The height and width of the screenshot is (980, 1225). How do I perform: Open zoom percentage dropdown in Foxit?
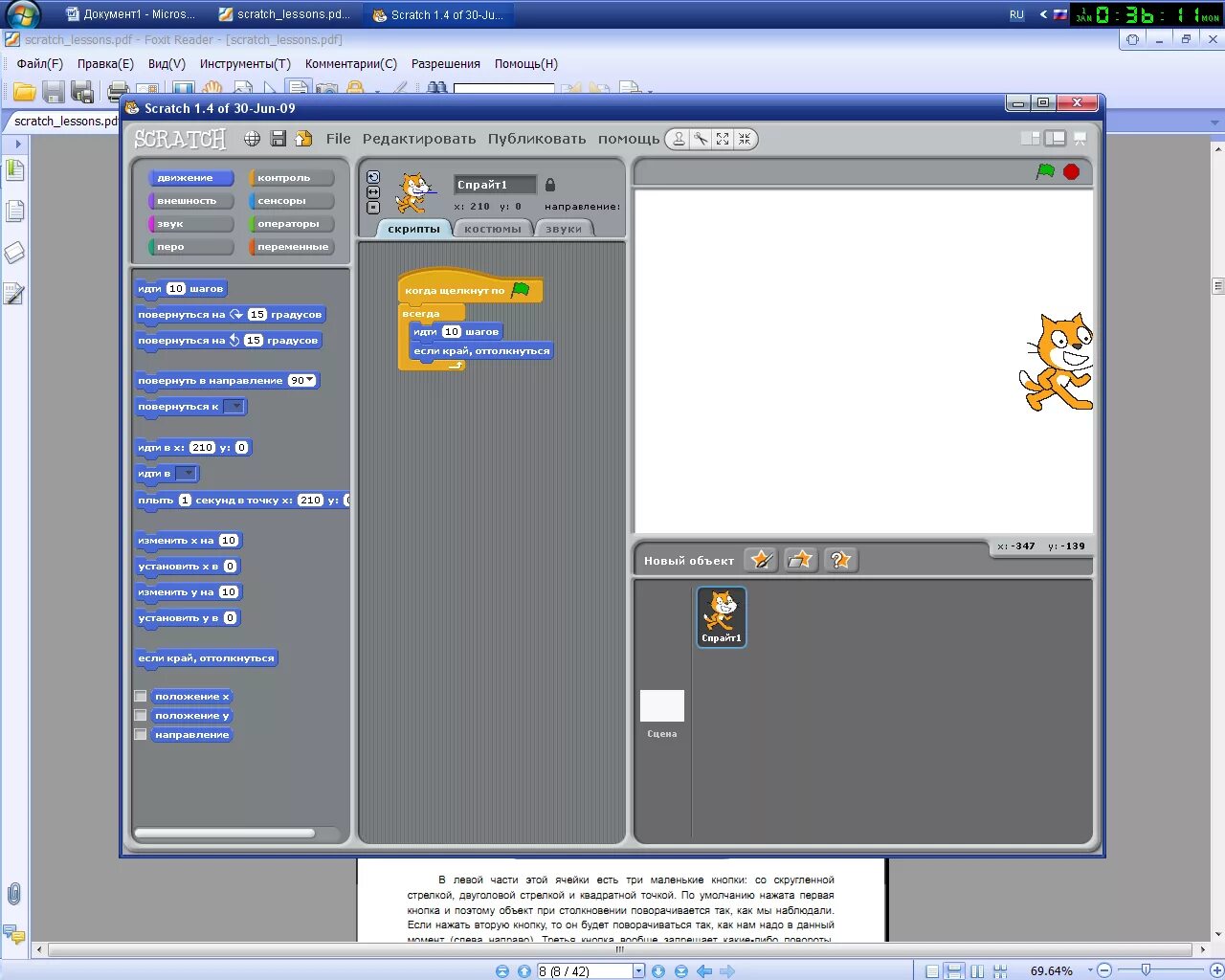pyautogui.click(x=1089, y=970)
